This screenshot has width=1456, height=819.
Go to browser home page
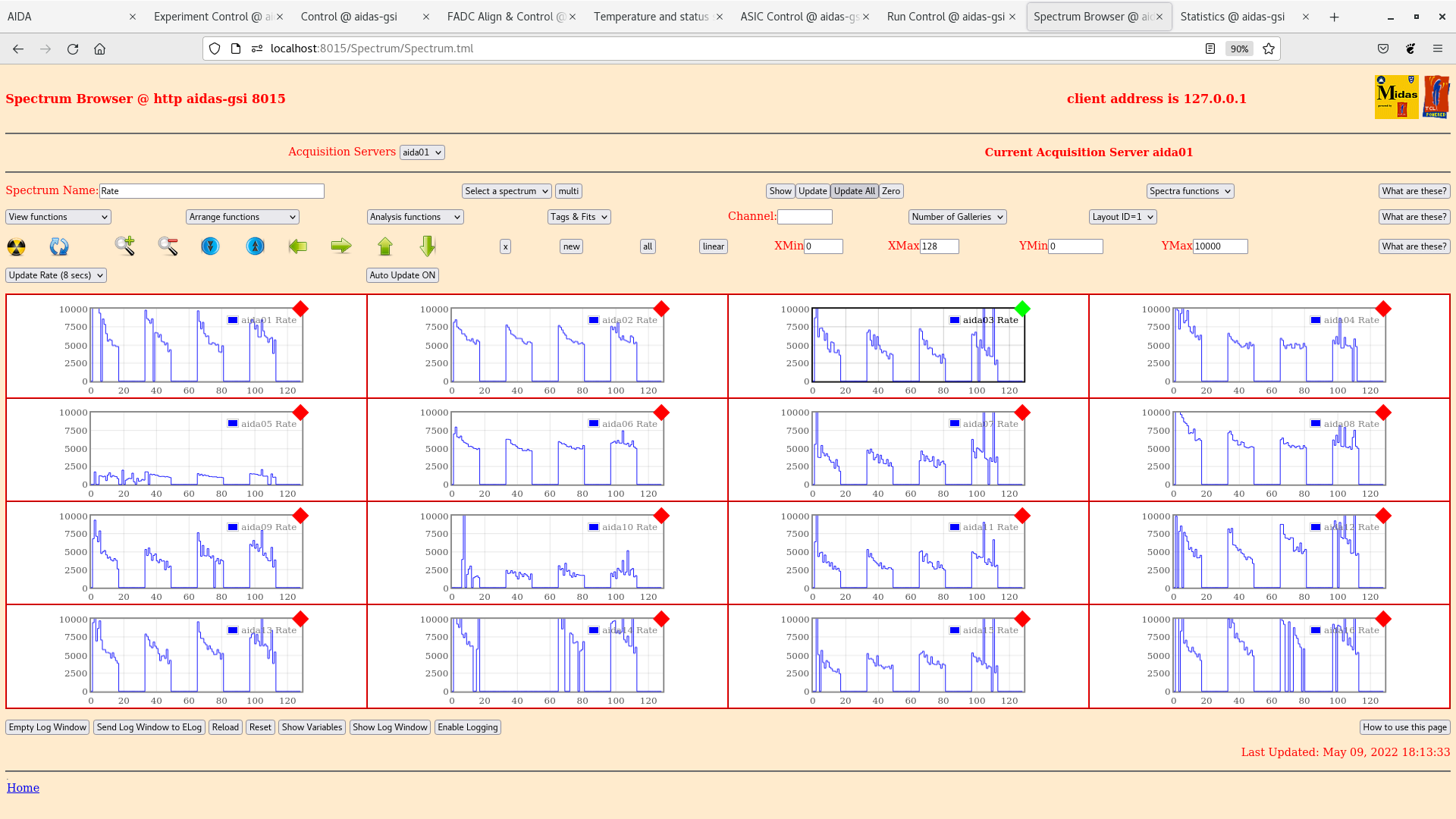tap(99, 49)
